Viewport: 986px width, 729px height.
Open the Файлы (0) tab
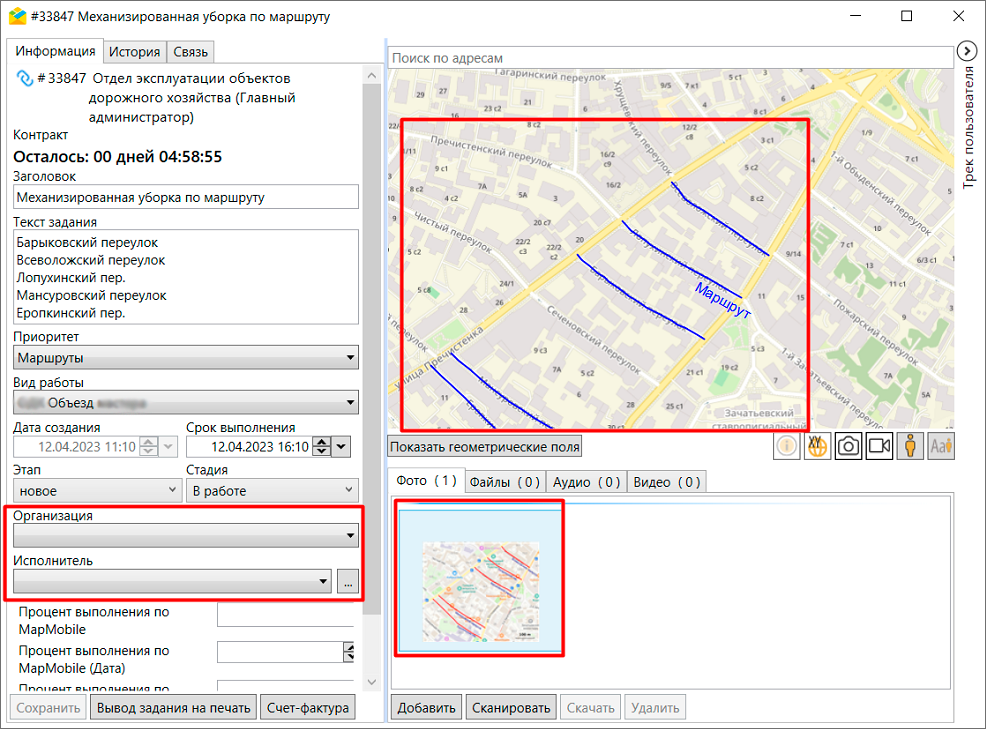(x=505, y=482)
